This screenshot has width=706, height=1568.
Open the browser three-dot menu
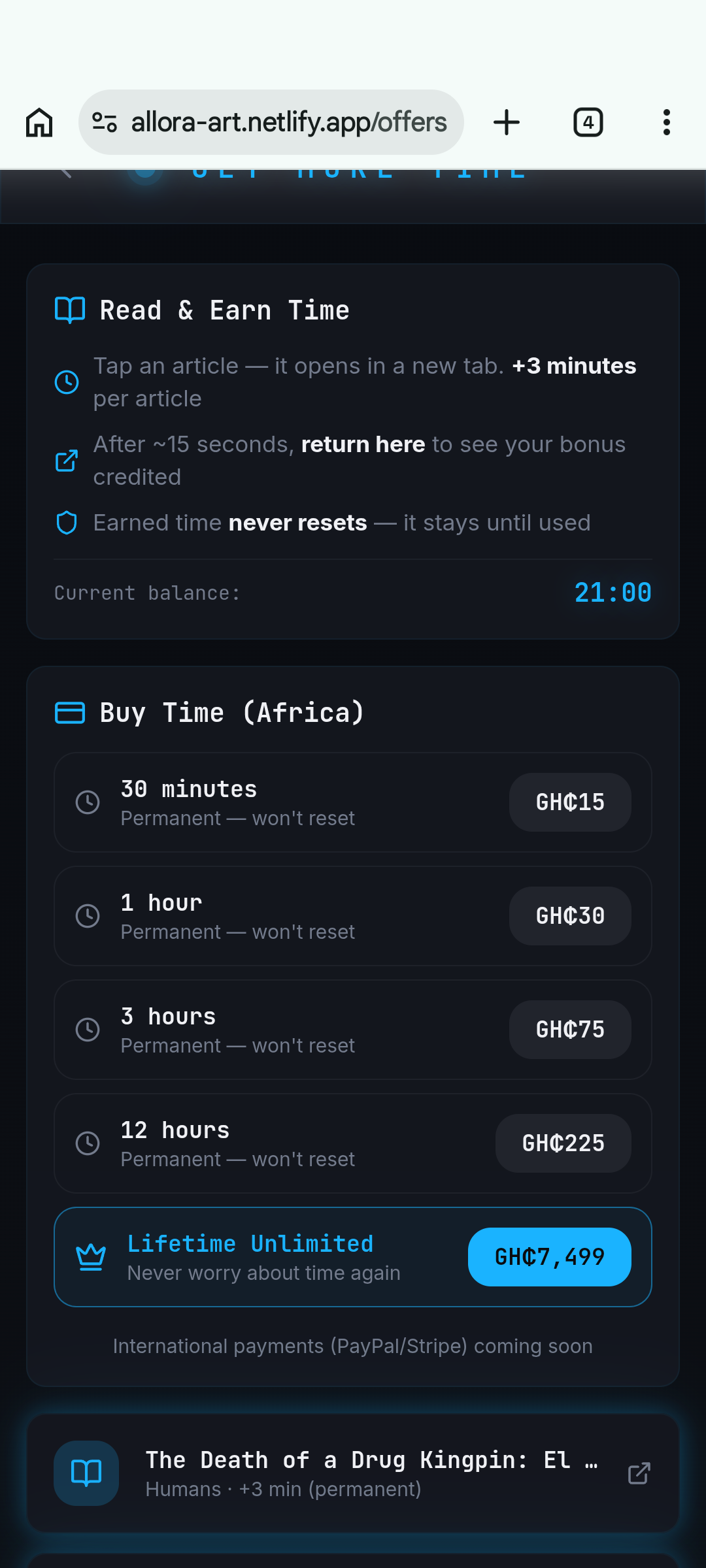click(x=666, y=122)
